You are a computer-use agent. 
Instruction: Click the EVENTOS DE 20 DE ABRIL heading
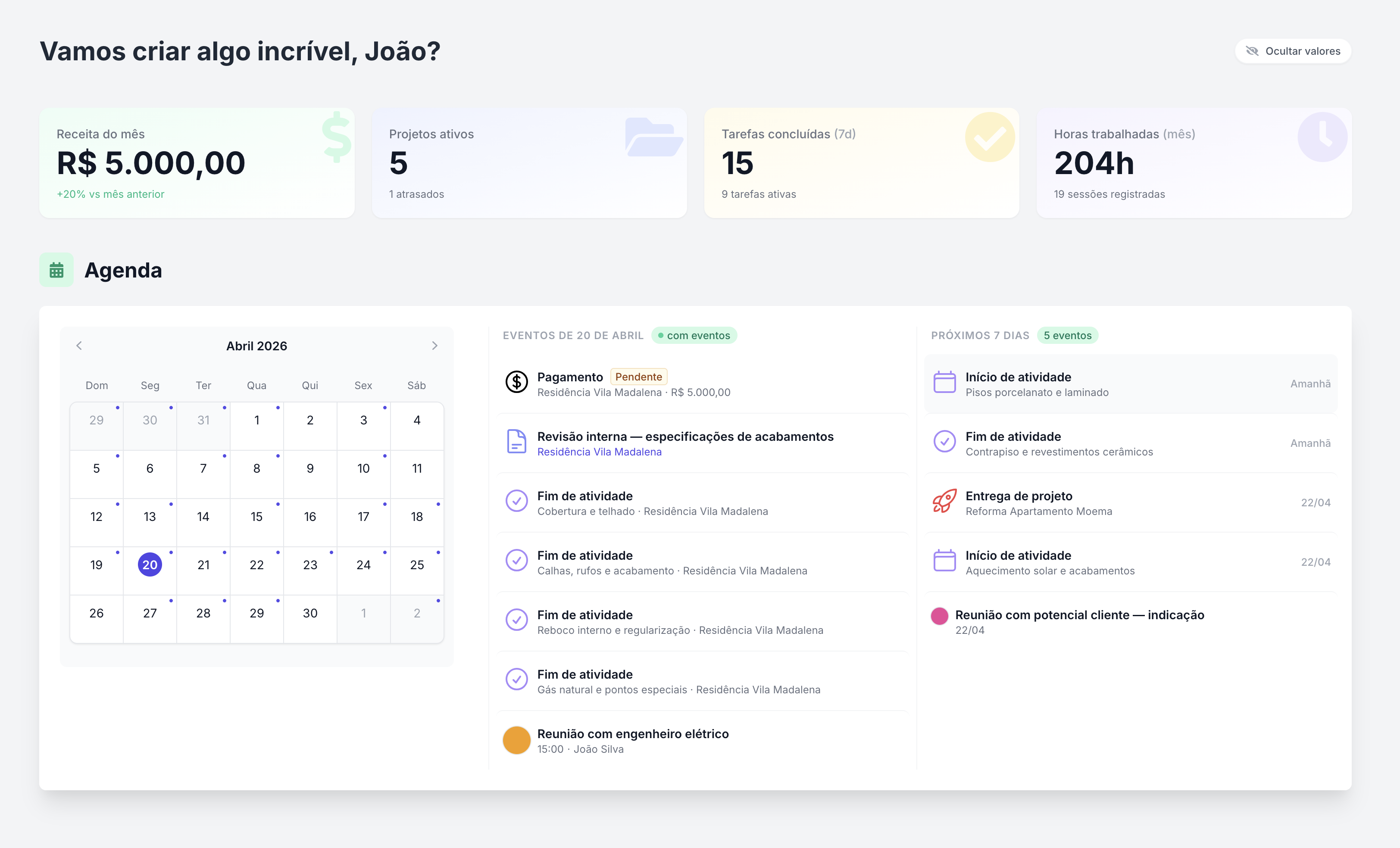pos(573,336)
